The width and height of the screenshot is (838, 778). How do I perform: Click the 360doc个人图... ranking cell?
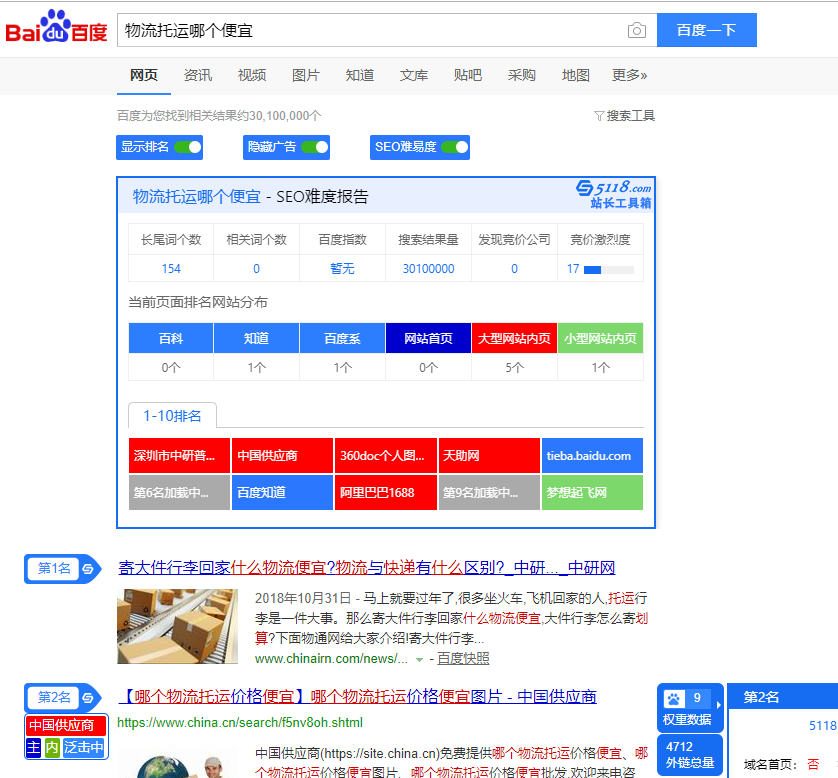pos(386,456)
